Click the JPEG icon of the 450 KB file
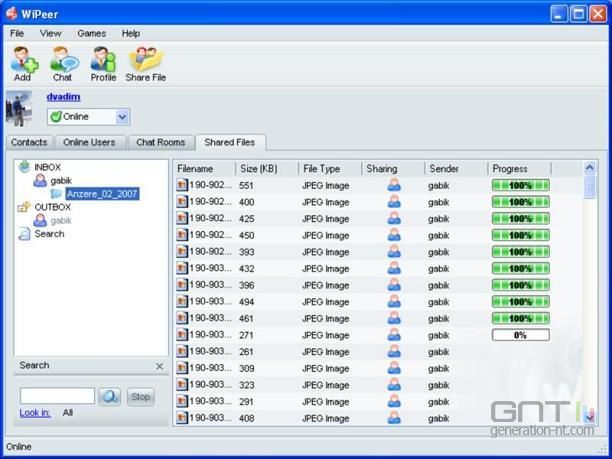612x459 pixels. click(182, 235)
